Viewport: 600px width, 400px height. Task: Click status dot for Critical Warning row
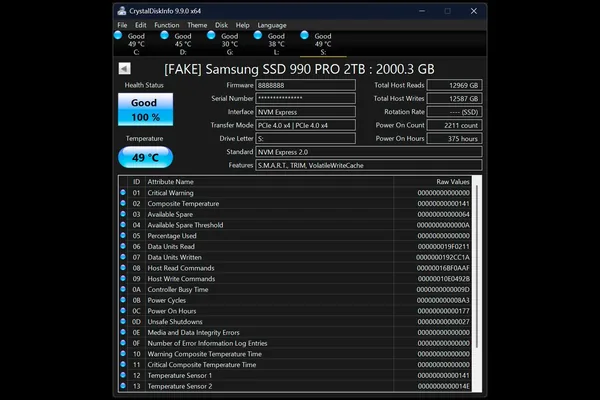pyautogui.click(x=123, y=193)
